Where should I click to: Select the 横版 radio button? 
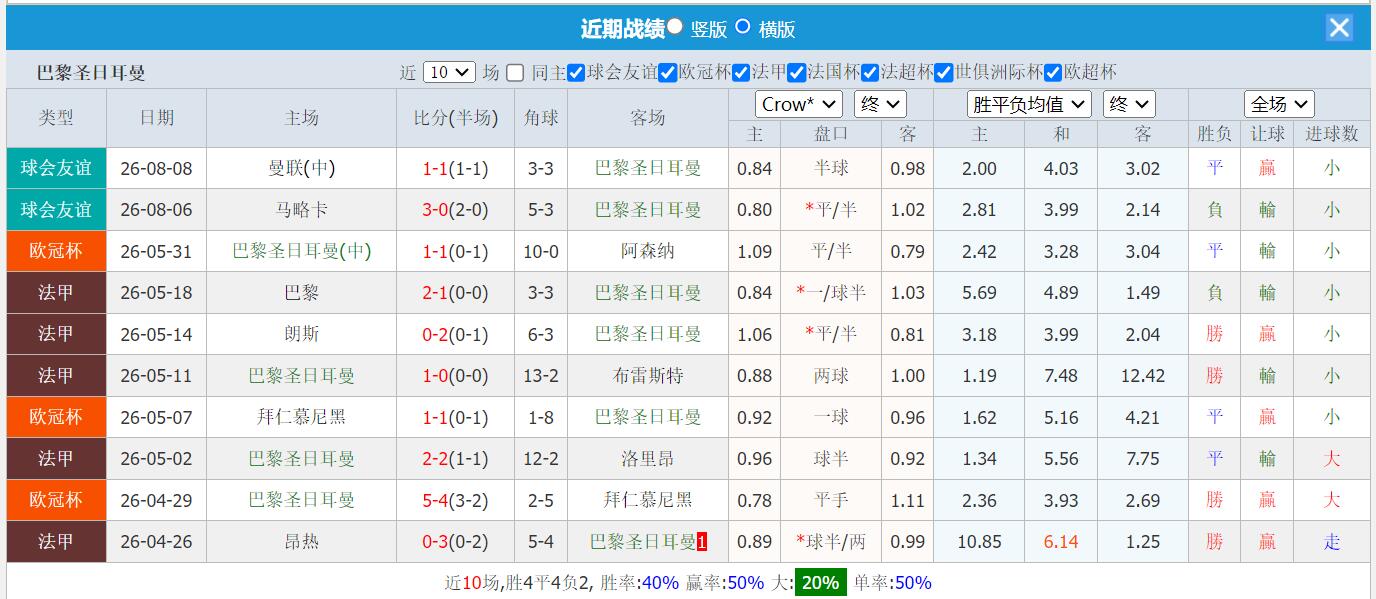pyautogui.click(x=742, y=27)
